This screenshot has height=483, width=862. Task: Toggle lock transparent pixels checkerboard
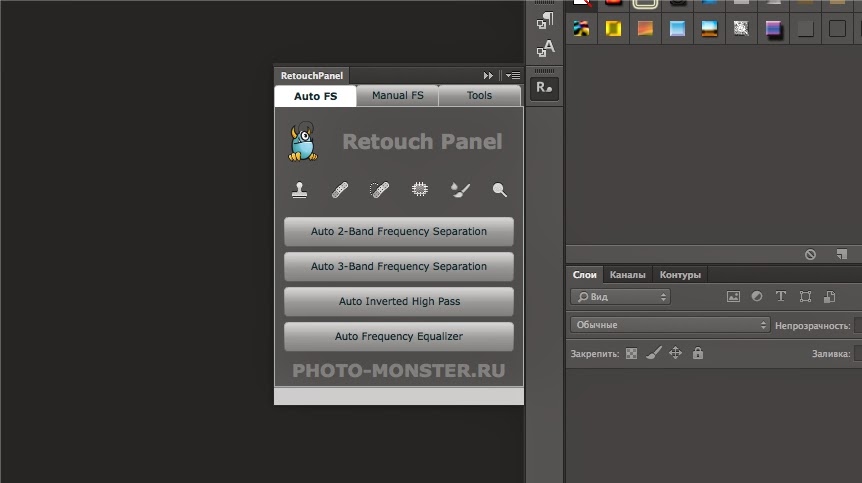(x=632, y=353)
